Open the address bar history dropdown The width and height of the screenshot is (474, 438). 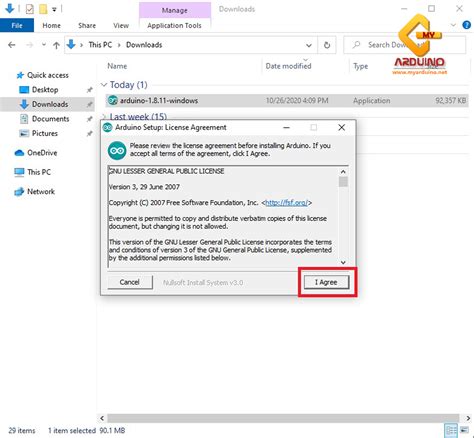point(309,45)
